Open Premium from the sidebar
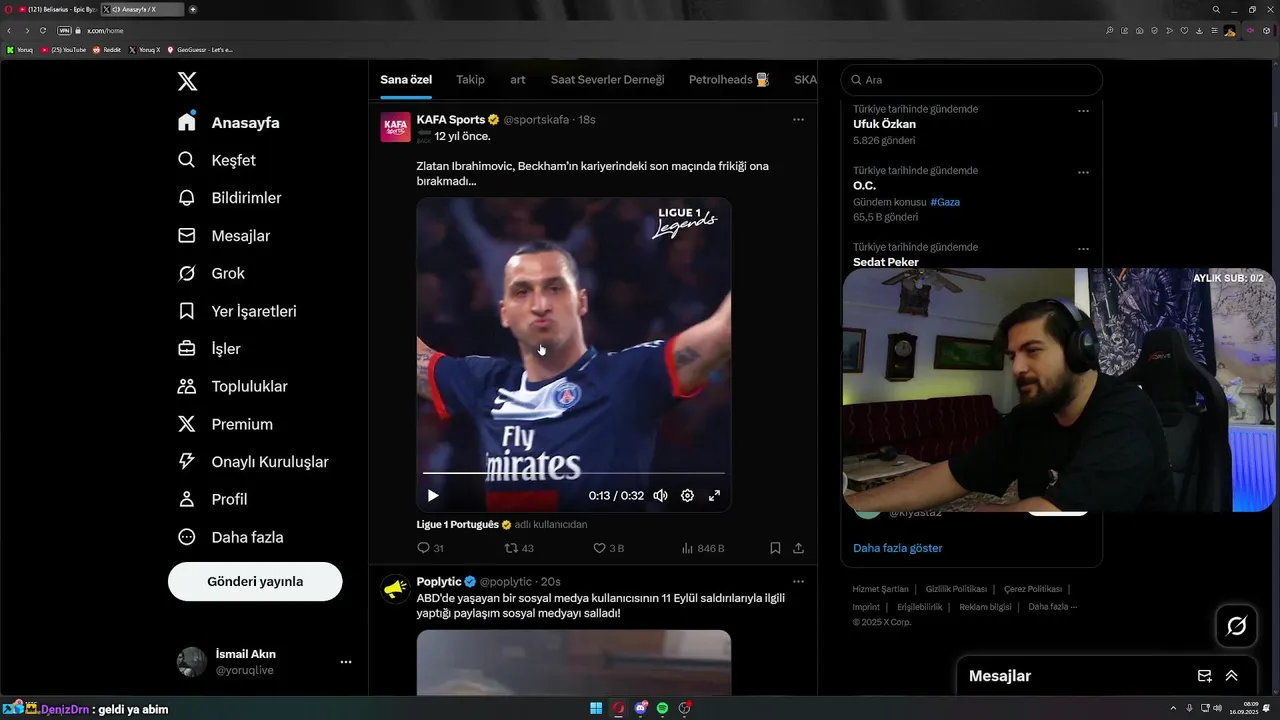The height and width of the screenshot is (720, 1280). click(x=225, y=424)
